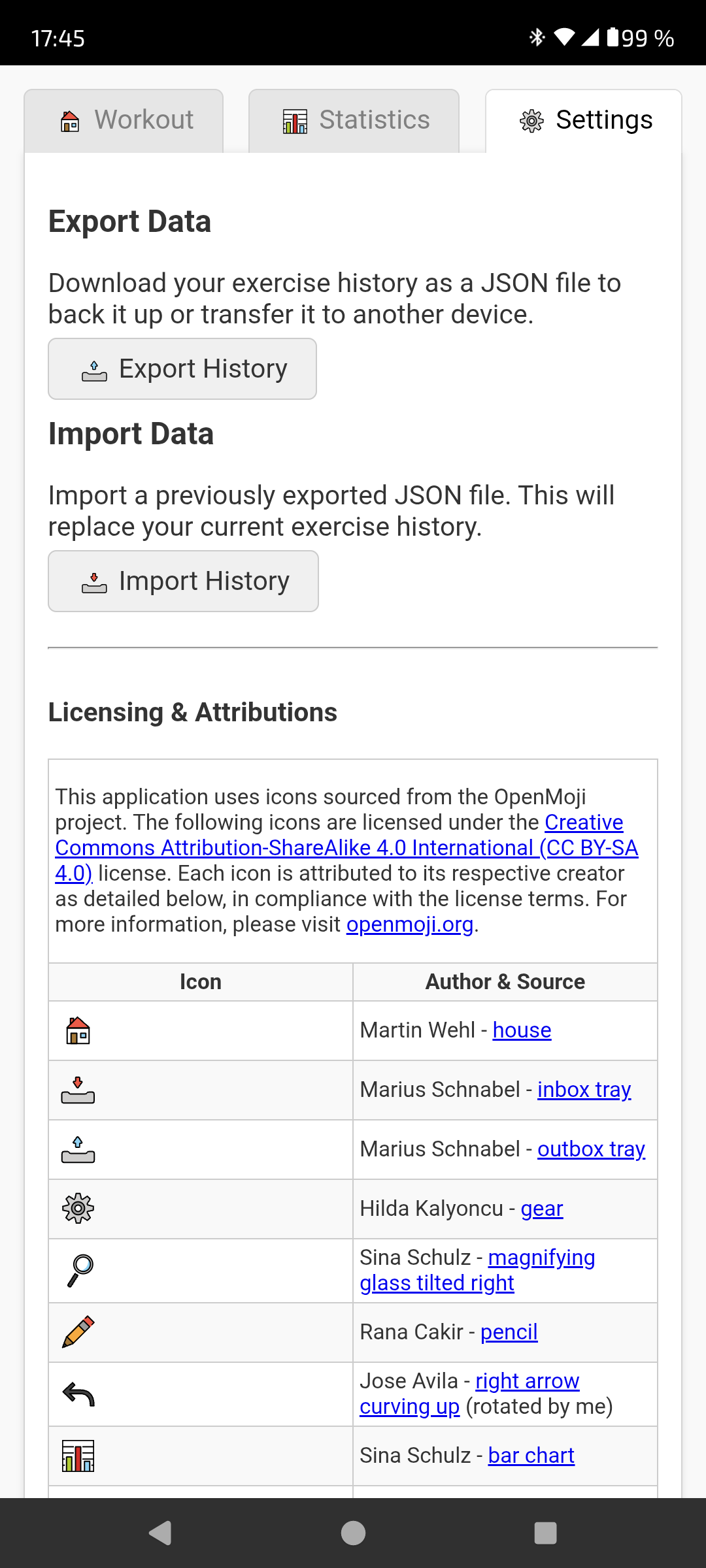This screenshot has height=1568, width=706.
Task: Open the Creative Commons CC BY-SA license link
Action: point(346,847)
